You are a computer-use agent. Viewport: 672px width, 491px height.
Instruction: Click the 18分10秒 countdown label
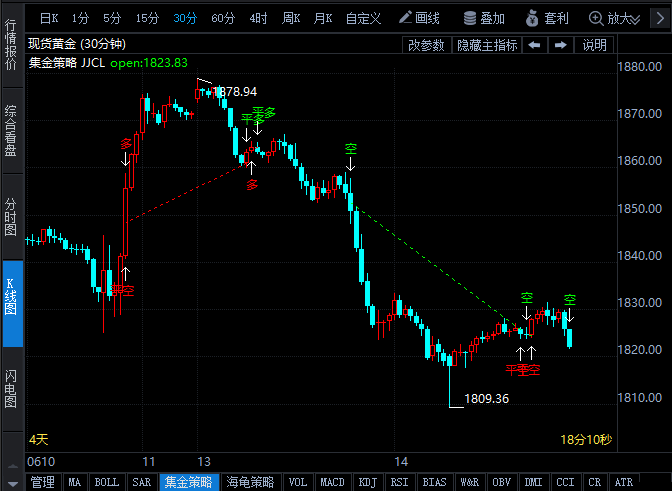click(x=586, y=440)
